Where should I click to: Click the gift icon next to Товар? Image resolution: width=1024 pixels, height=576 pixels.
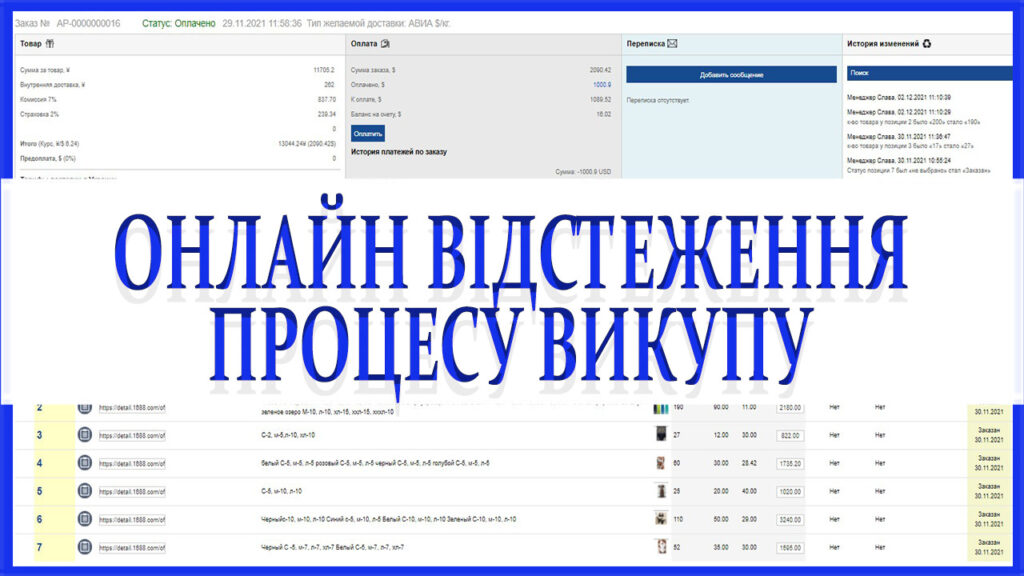(x=50, y=43)
